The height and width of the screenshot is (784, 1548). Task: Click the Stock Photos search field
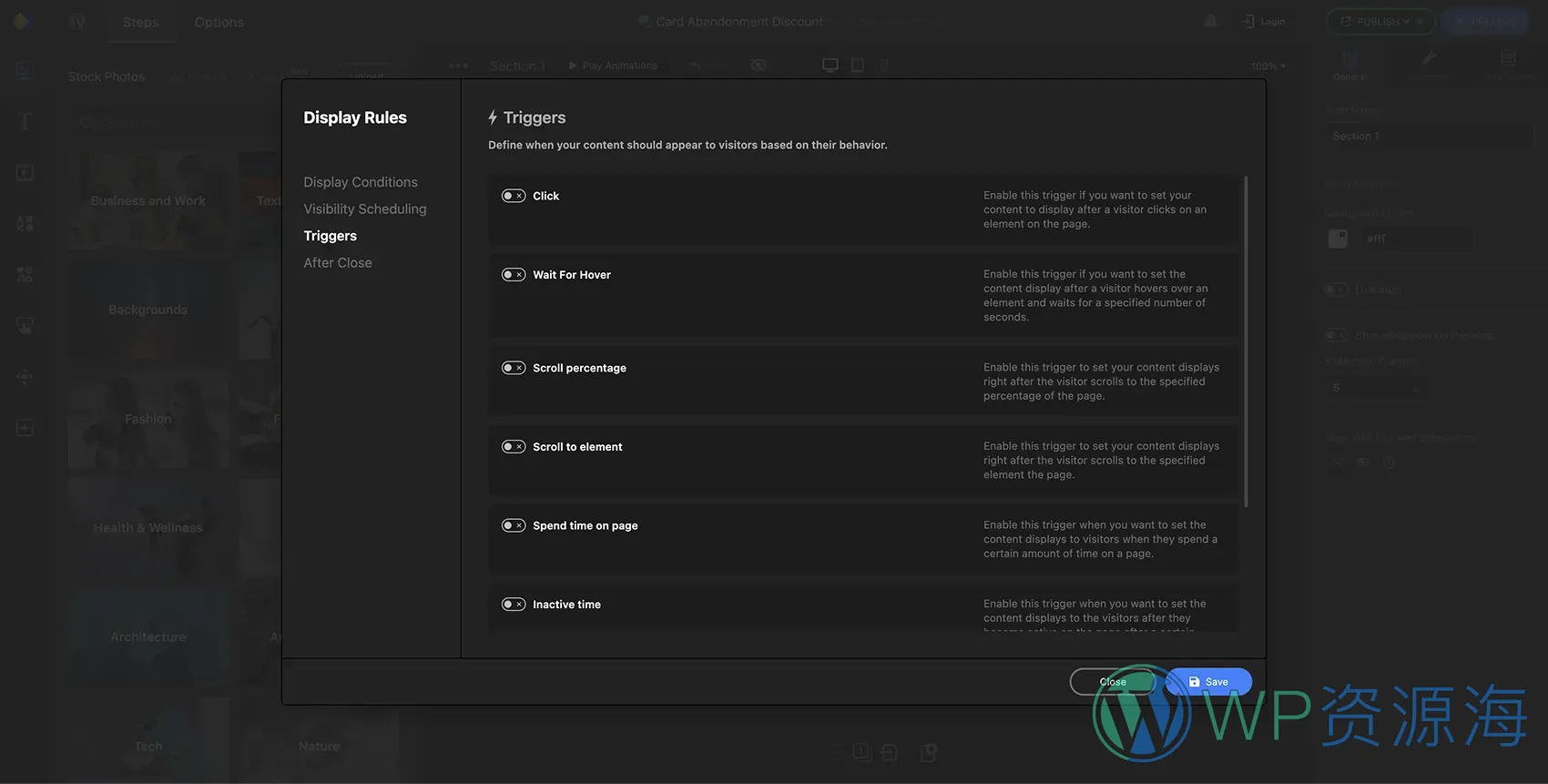(175, 123)
